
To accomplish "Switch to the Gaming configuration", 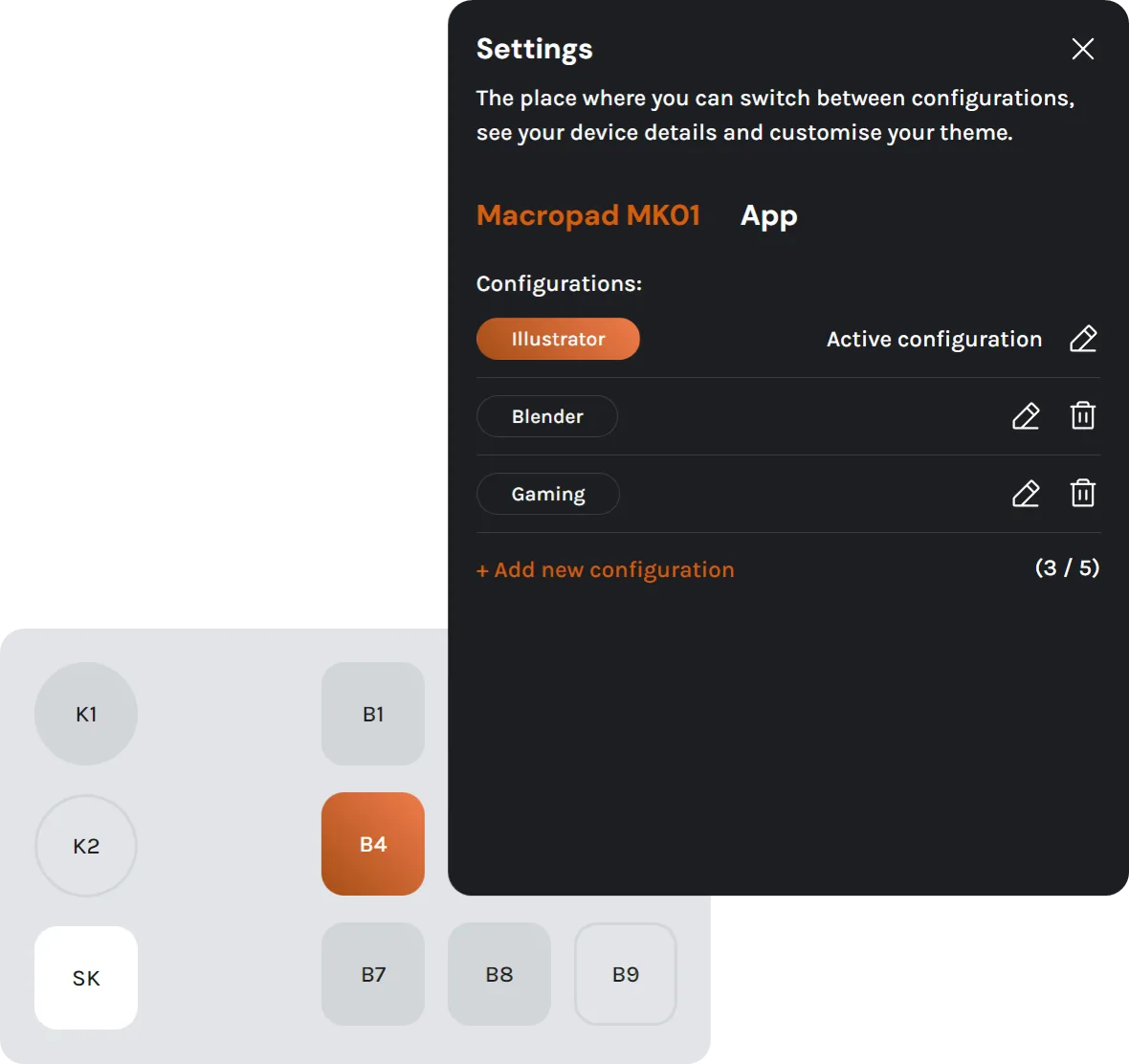I will [x=547, y=494].
